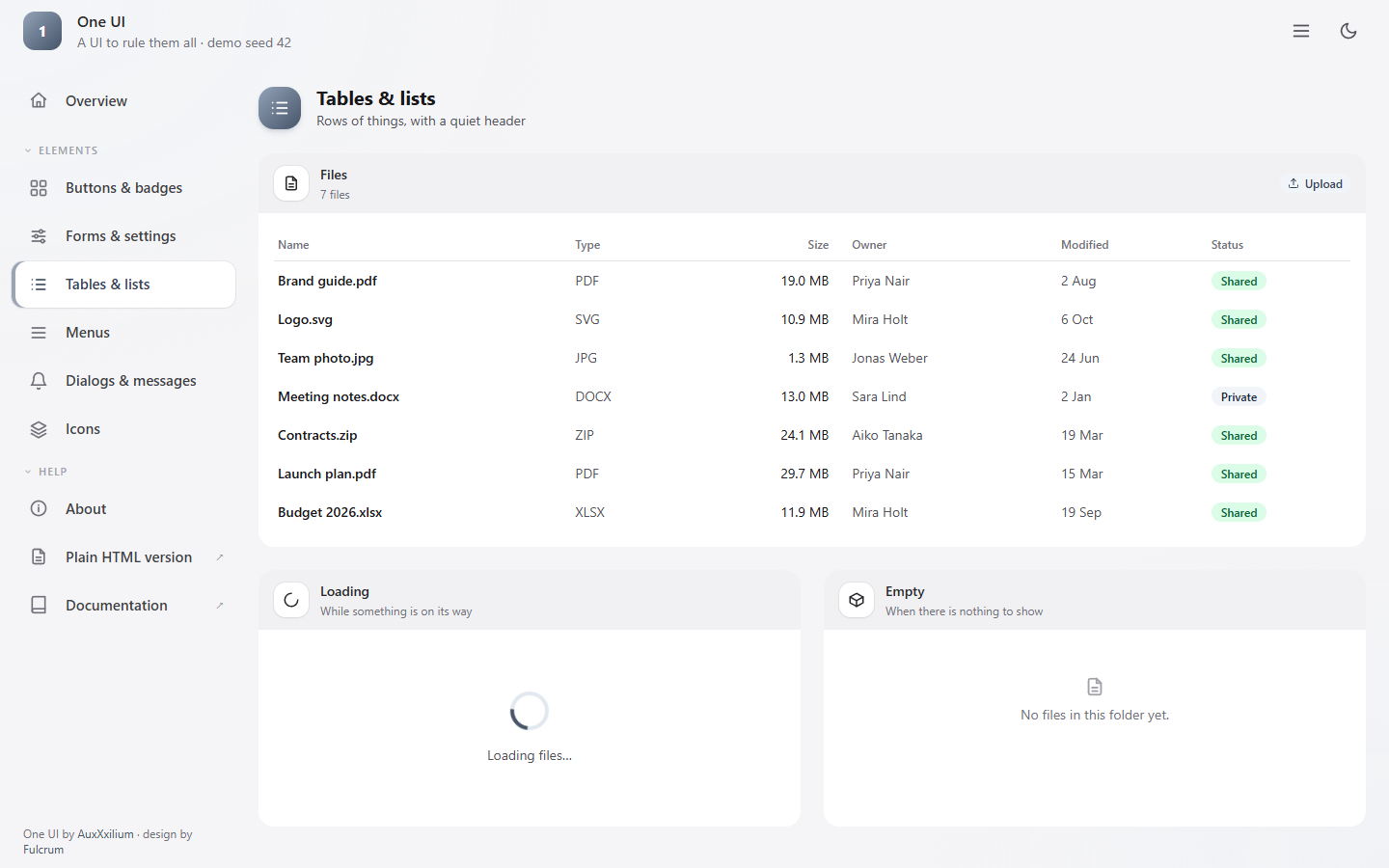This screenshot has height=868, width=1389.
Task: Click the Modified column header
Action: click(1085, 245)
